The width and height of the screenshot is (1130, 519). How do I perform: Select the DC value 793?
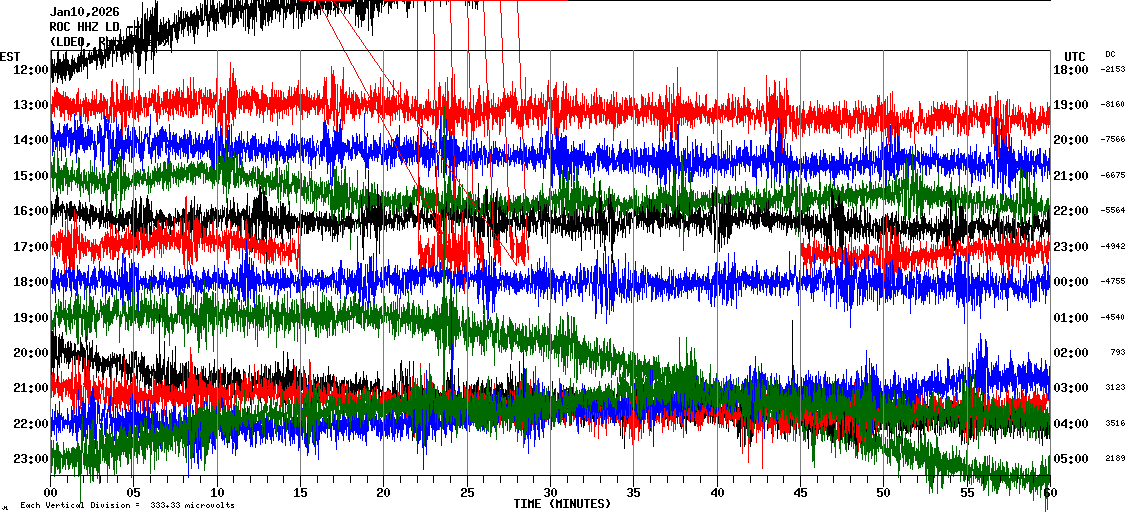click(x=1117, y=352)
